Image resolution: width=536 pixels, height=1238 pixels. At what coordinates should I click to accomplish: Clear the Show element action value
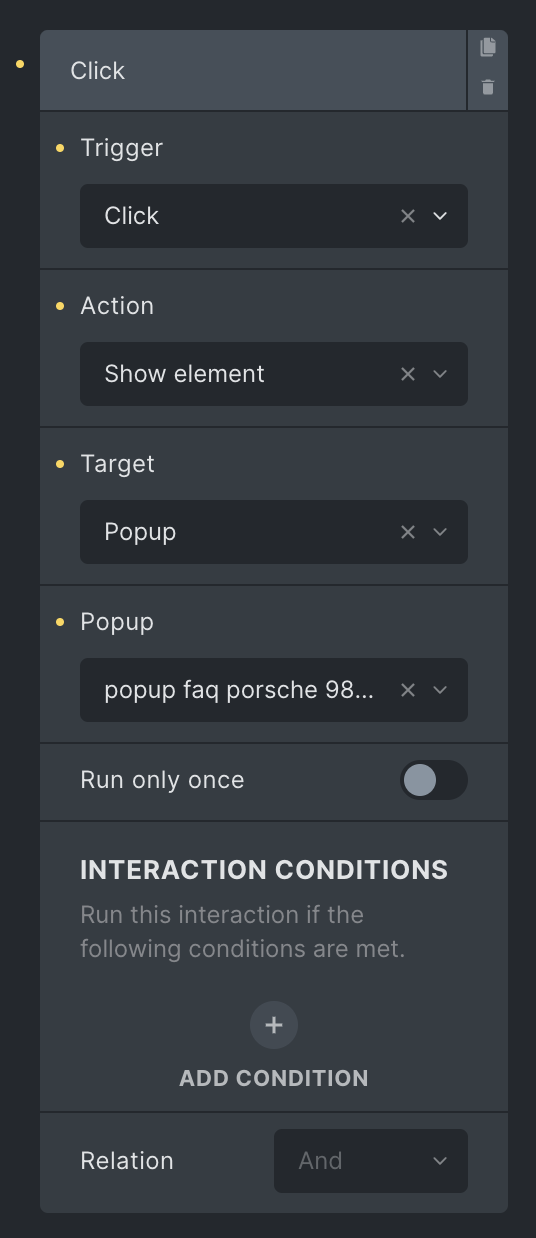408,374
